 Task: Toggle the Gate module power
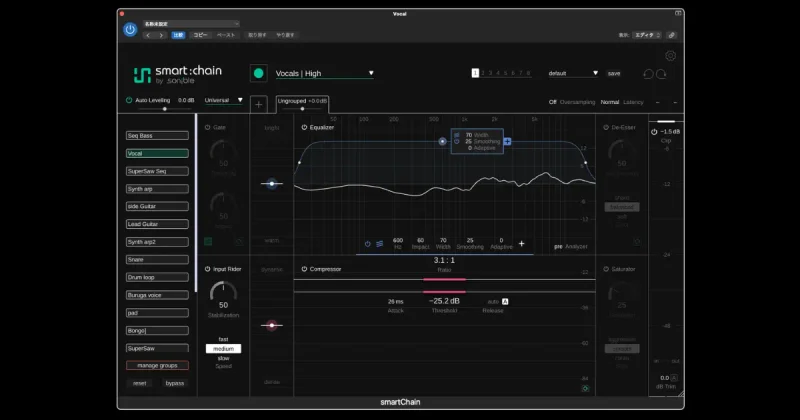[208, 127]
